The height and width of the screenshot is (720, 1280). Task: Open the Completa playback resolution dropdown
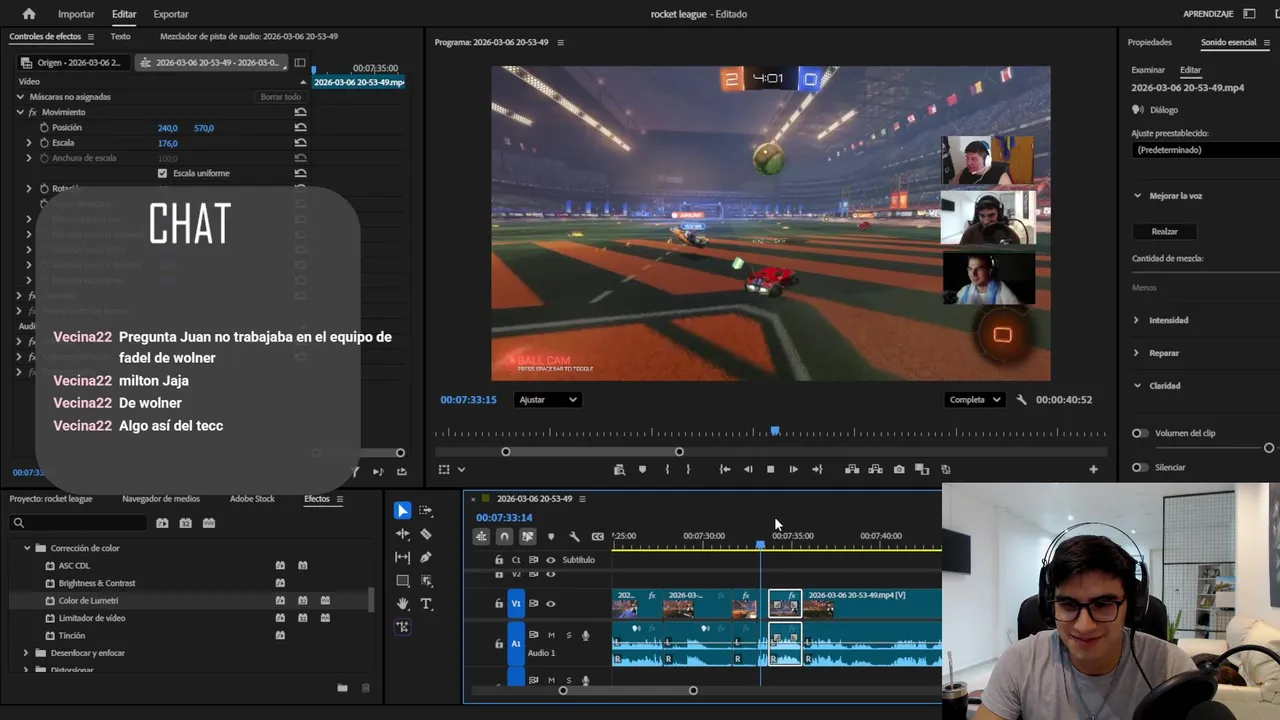(975, 400)
